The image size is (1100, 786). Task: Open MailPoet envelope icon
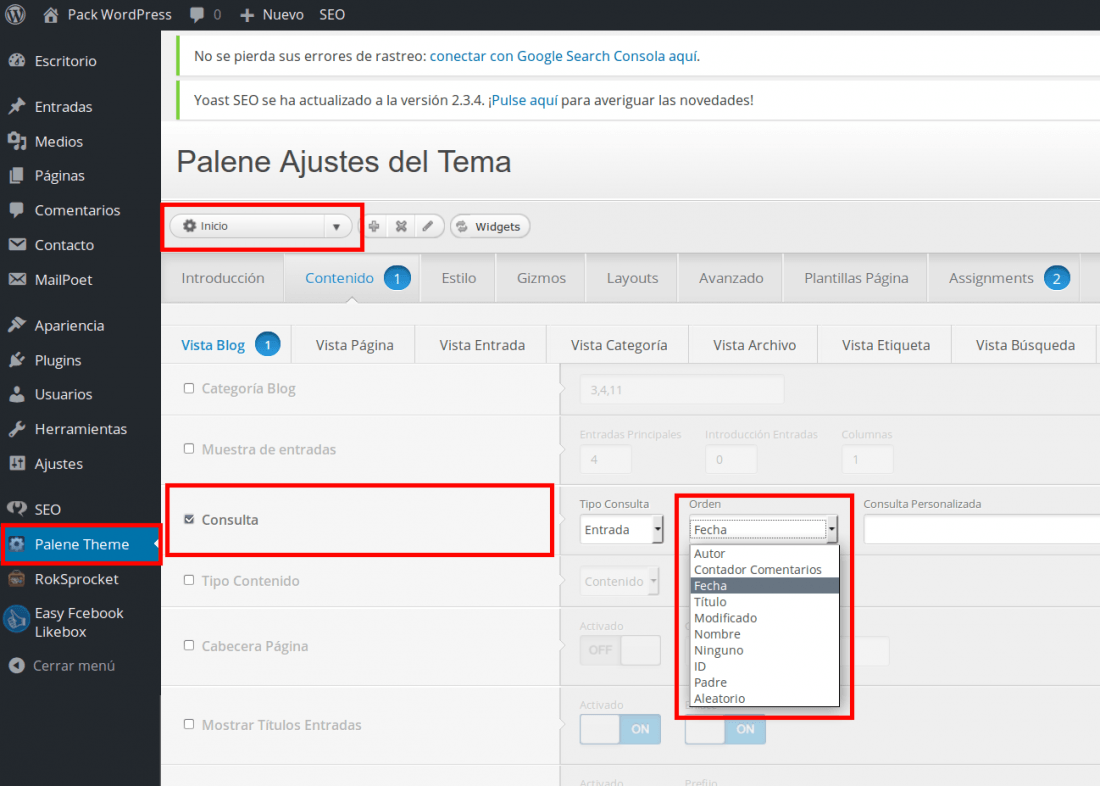coord(17,279)
